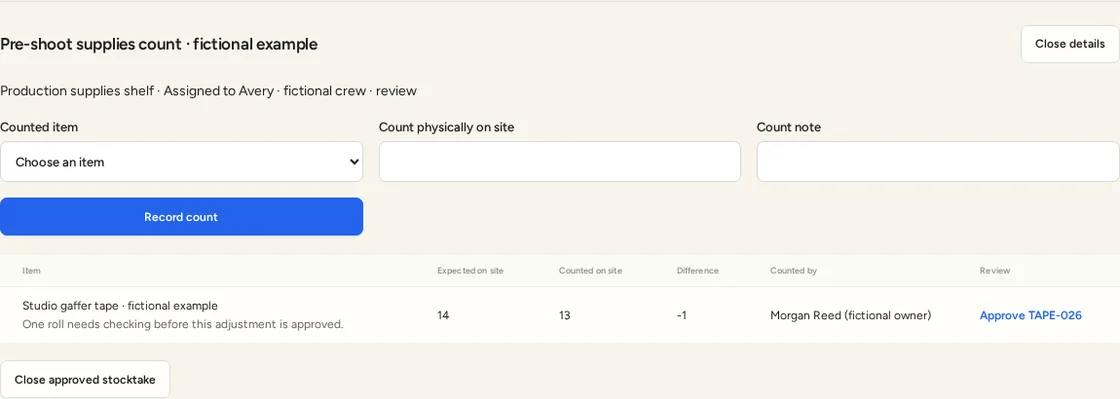Click the blue Record count button
1120x399 pixels.
(181, 216)
